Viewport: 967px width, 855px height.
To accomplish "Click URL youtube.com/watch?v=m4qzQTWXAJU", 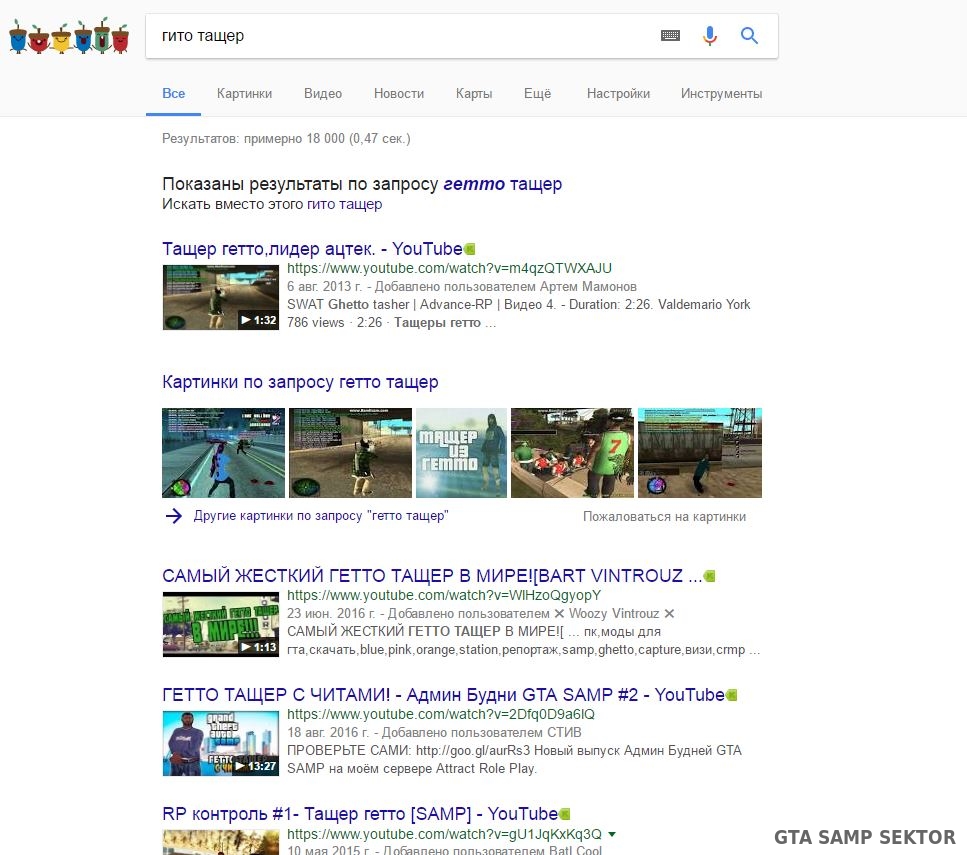I will [449, 268].
